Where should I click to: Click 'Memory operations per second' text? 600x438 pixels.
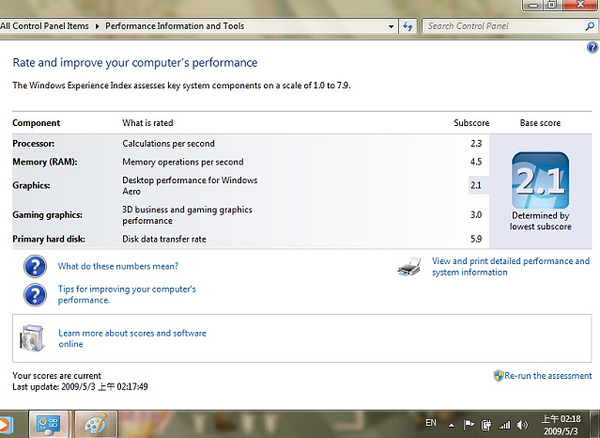[x=183, y=162]
